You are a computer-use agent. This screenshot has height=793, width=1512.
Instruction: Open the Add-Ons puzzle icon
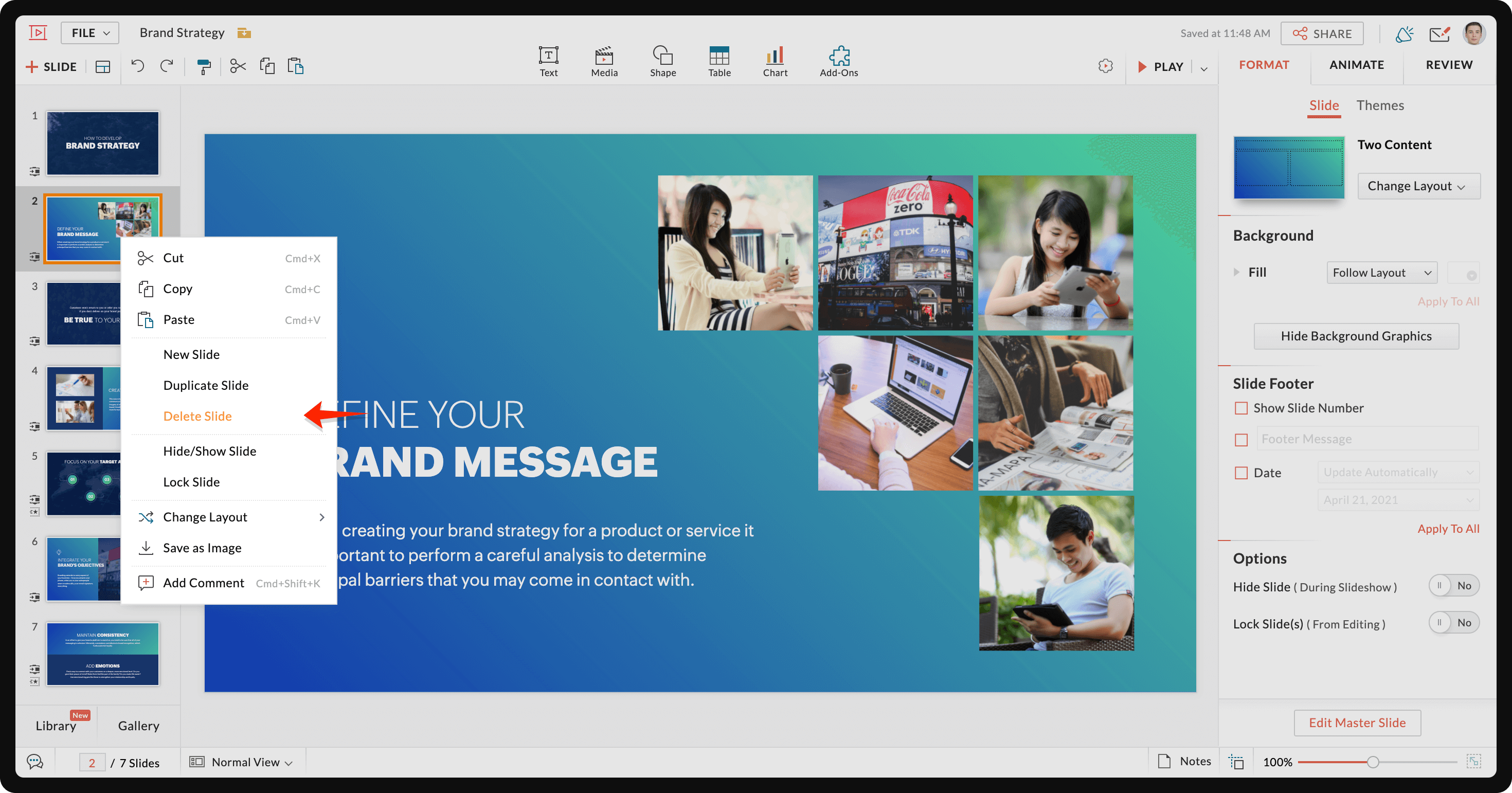(x=838, y=61)
